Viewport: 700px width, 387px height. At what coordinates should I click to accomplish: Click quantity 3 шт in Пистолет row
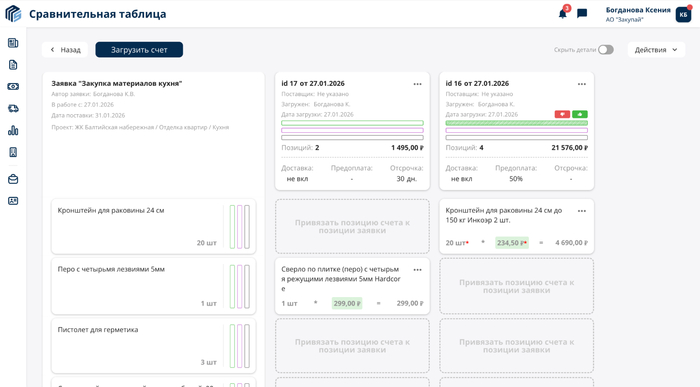[x=208, y=362]
